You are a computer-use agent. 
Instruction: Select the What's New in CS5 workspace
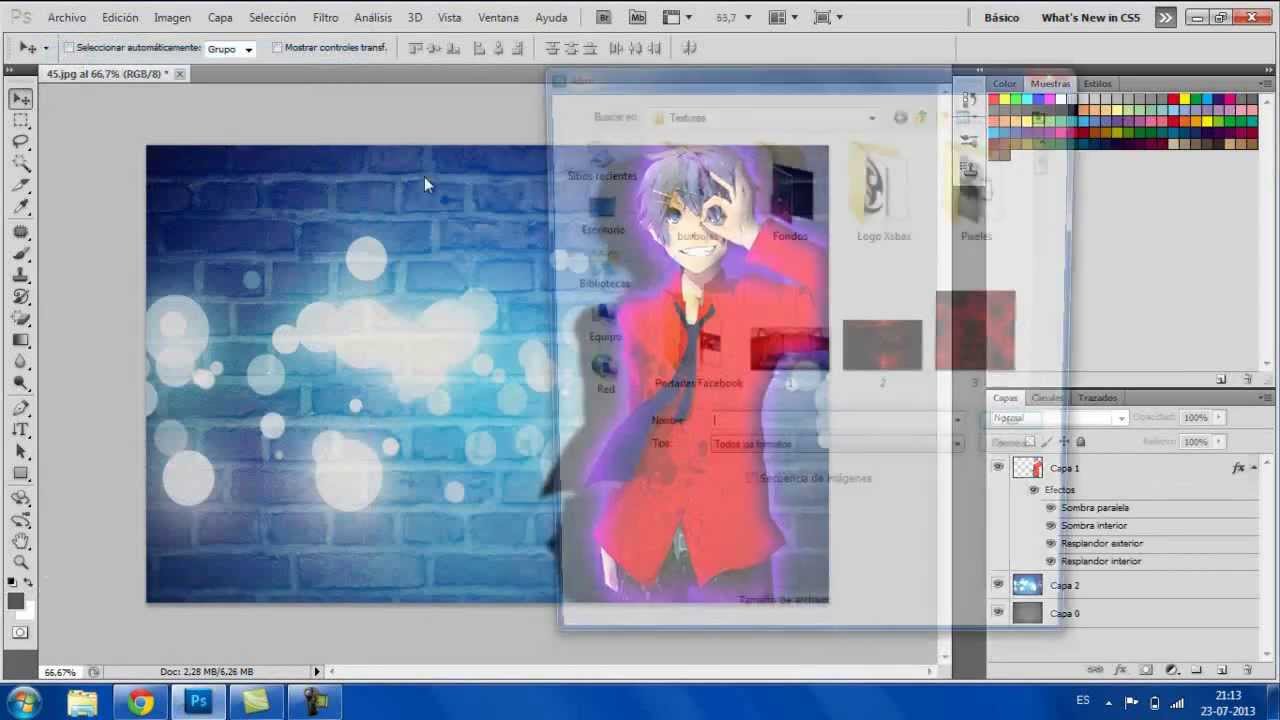pyautogui.click(x=1090, y=18)
